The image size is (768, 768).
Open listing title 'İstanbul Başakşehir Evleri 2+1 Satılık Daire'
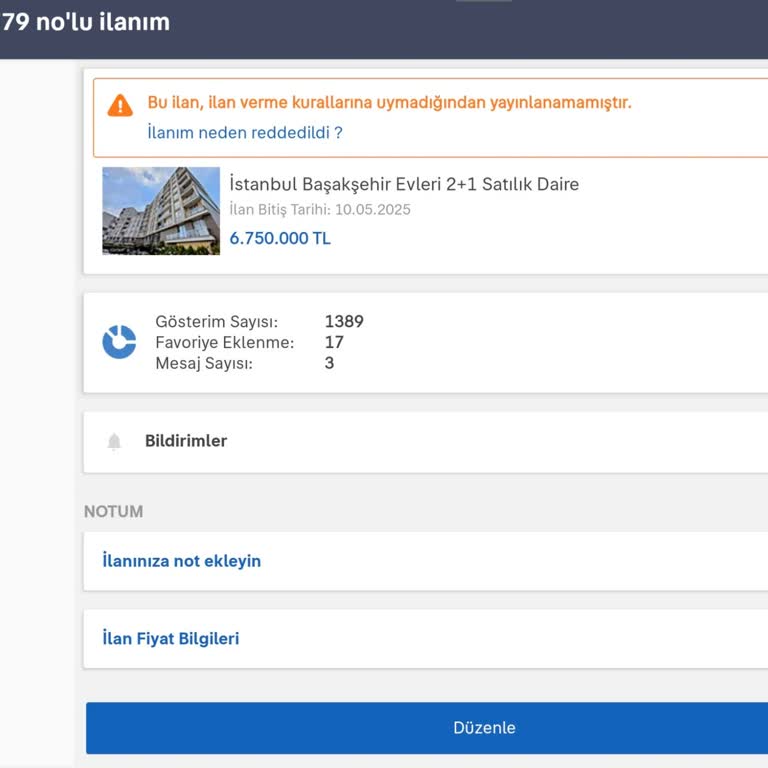pos(404,184)
